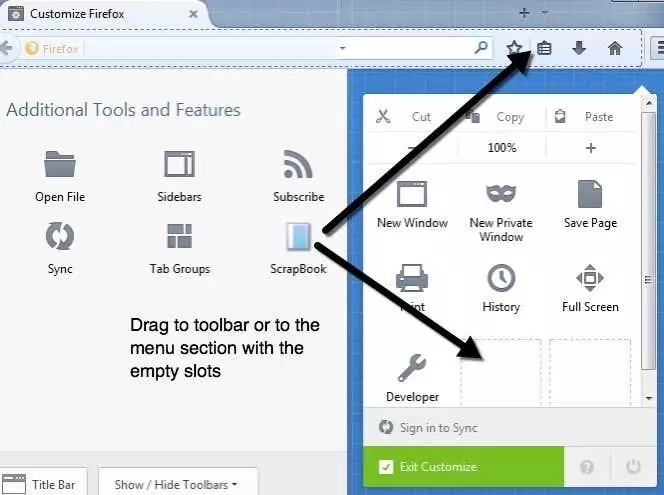Click the scrollbar down arrow
Image resolution: width=664 pixels, height=495 pixels.
pyautogui.click(x=649, y=398)
